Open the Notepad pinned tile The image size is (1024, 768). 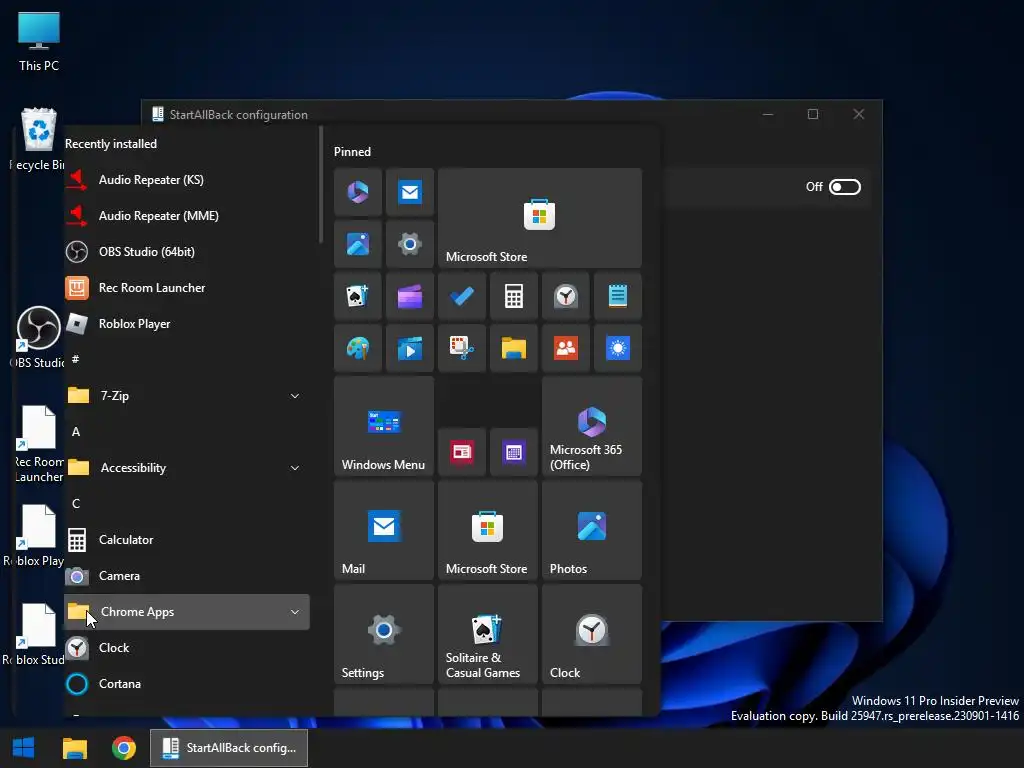(x=618, y=296)
